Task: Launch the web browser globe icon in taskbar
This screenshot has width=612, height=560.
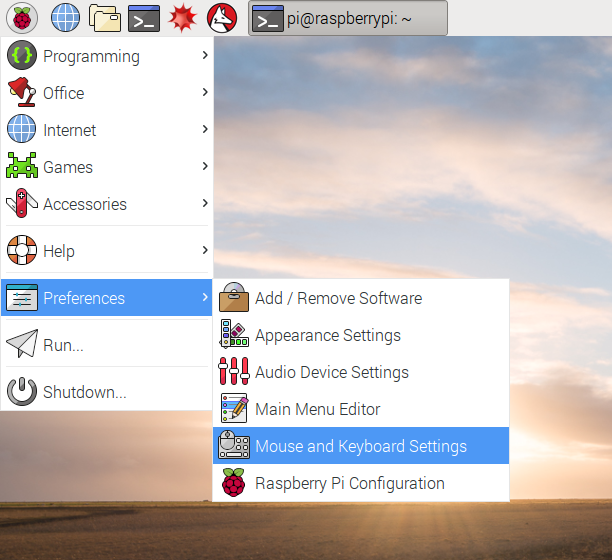Action: pyautogui.click(x=66, y=18)
